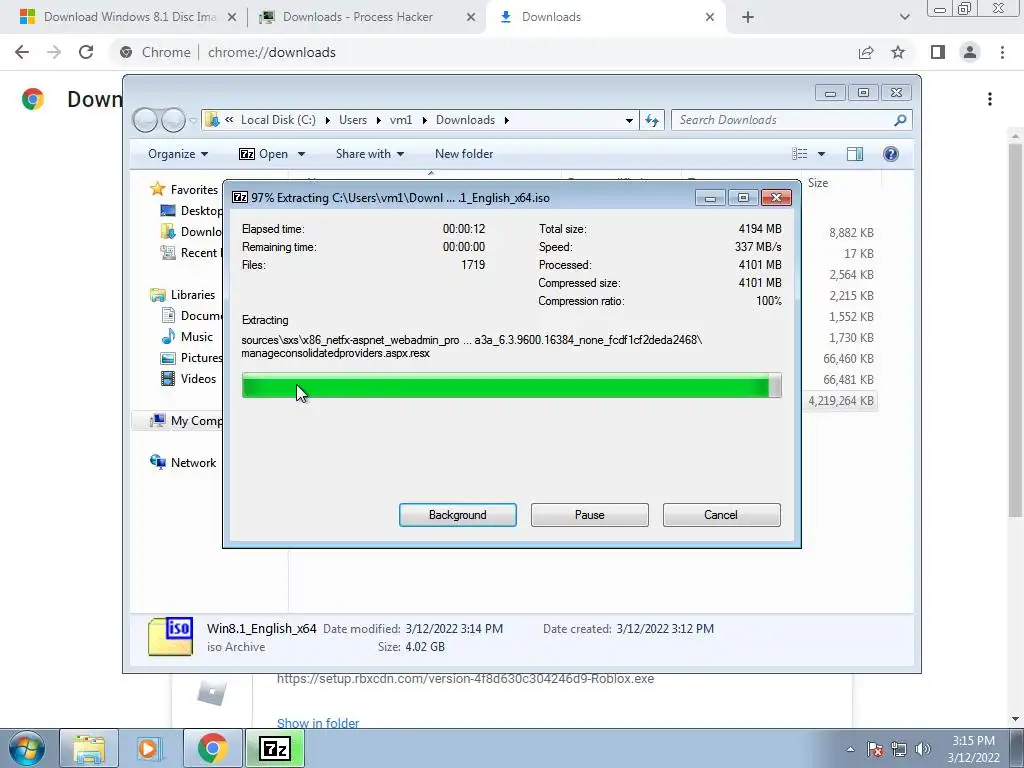
Task: Click the 4,219,264 KB size cell
Action: 841,401
